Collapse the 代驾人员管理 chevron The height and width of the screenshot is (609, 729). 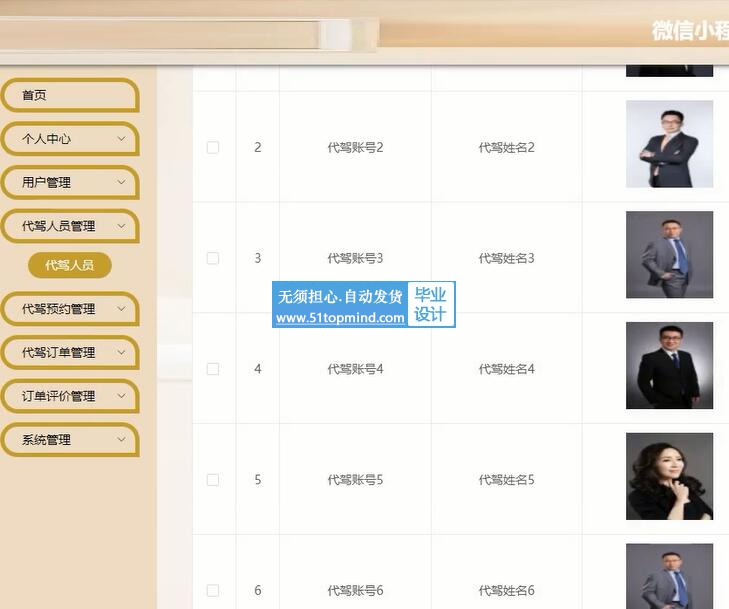121,226
